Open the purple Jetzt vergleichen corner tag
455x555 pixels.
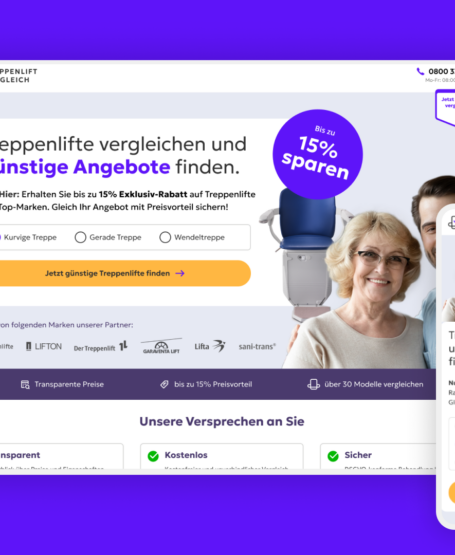446,107
